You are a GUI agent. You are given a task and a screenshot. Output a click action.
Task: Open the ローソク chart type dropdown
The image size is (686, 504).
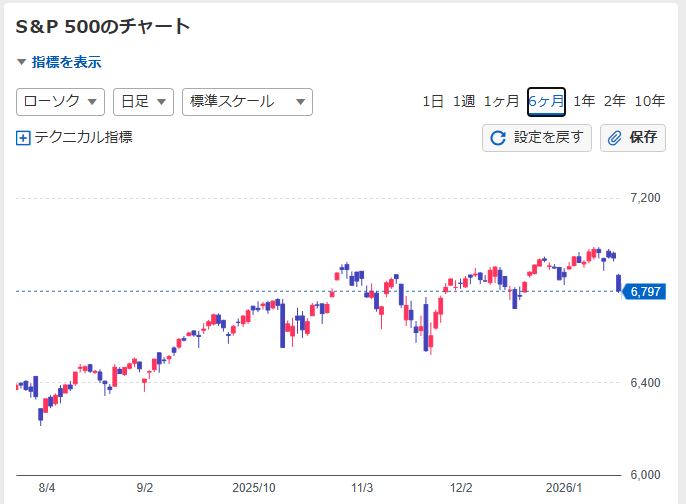click(61, 102)
